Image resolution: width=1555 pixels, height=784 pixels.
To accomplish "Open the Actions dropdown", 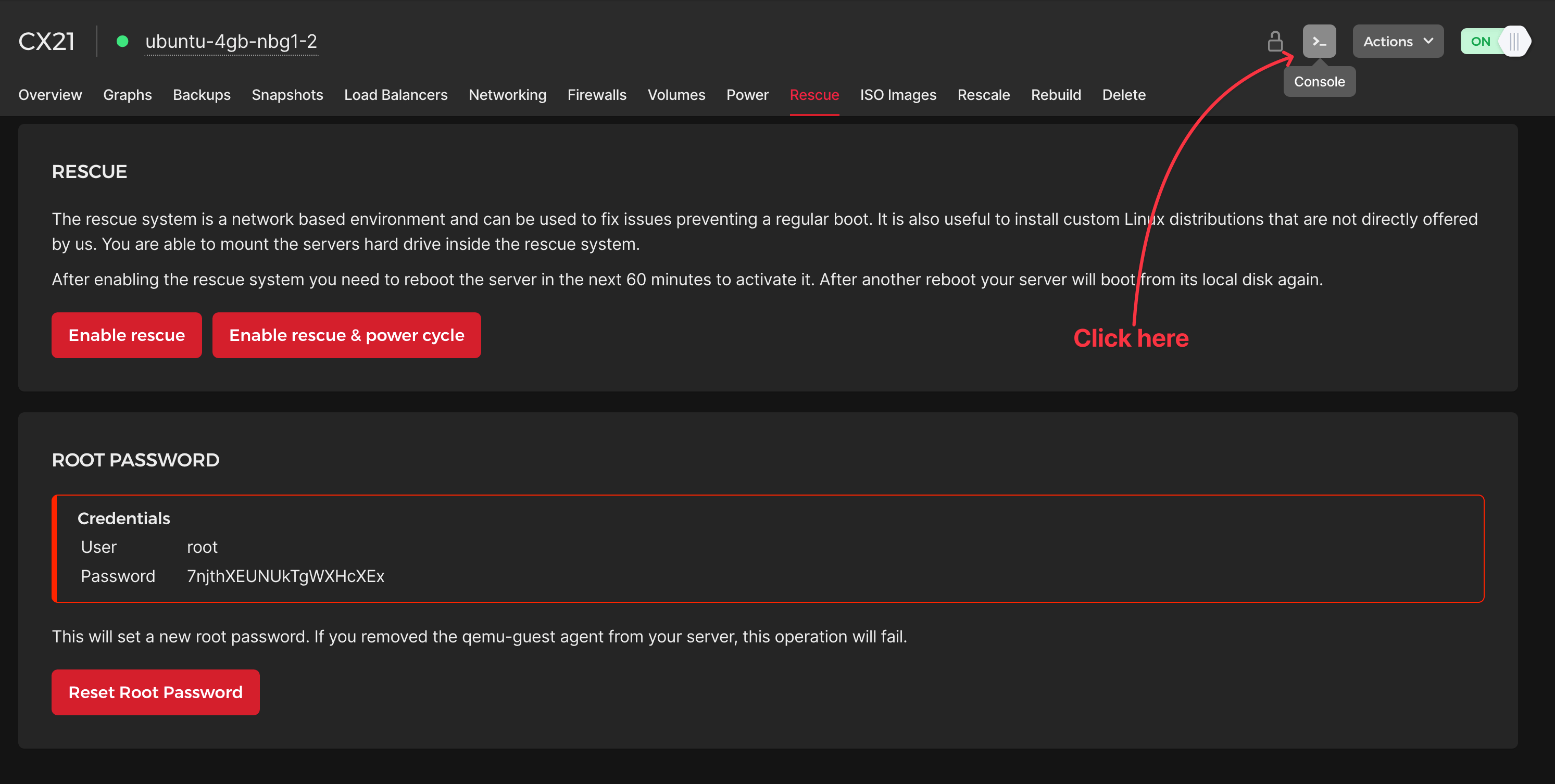I will coord(1397,41).
